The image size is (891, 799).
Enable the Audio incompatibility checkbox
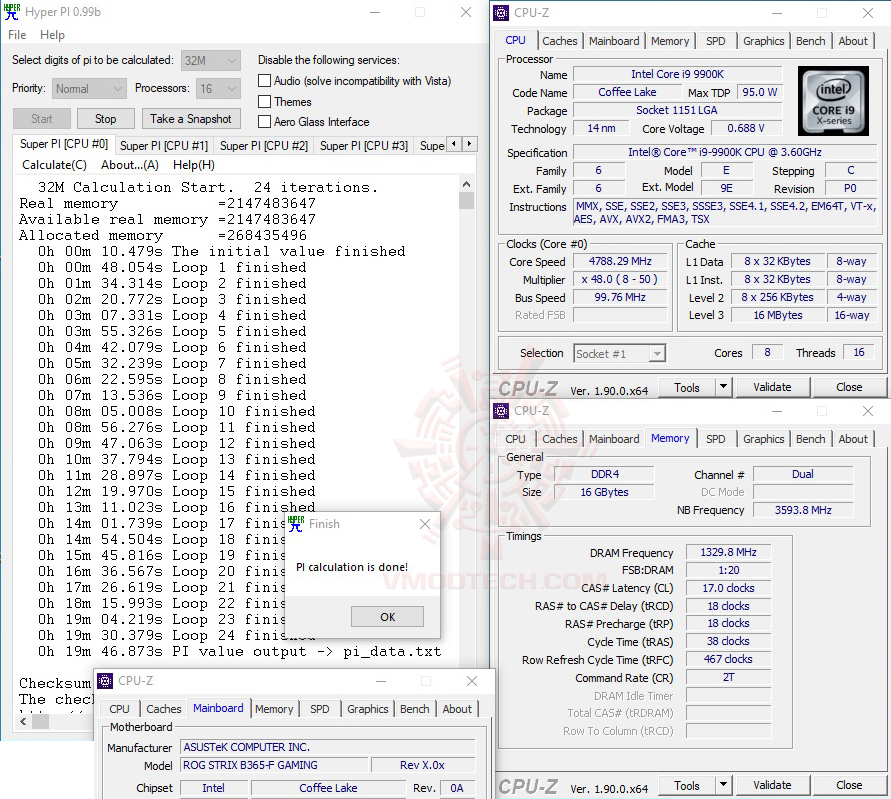(264, 81)
